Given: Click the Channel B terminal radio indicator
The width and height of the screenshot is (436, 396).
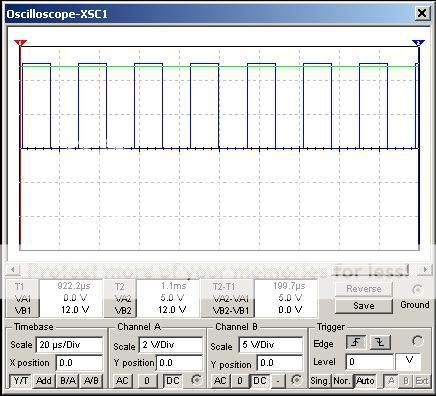Looking at the screenshot, I should coord(296,380).
